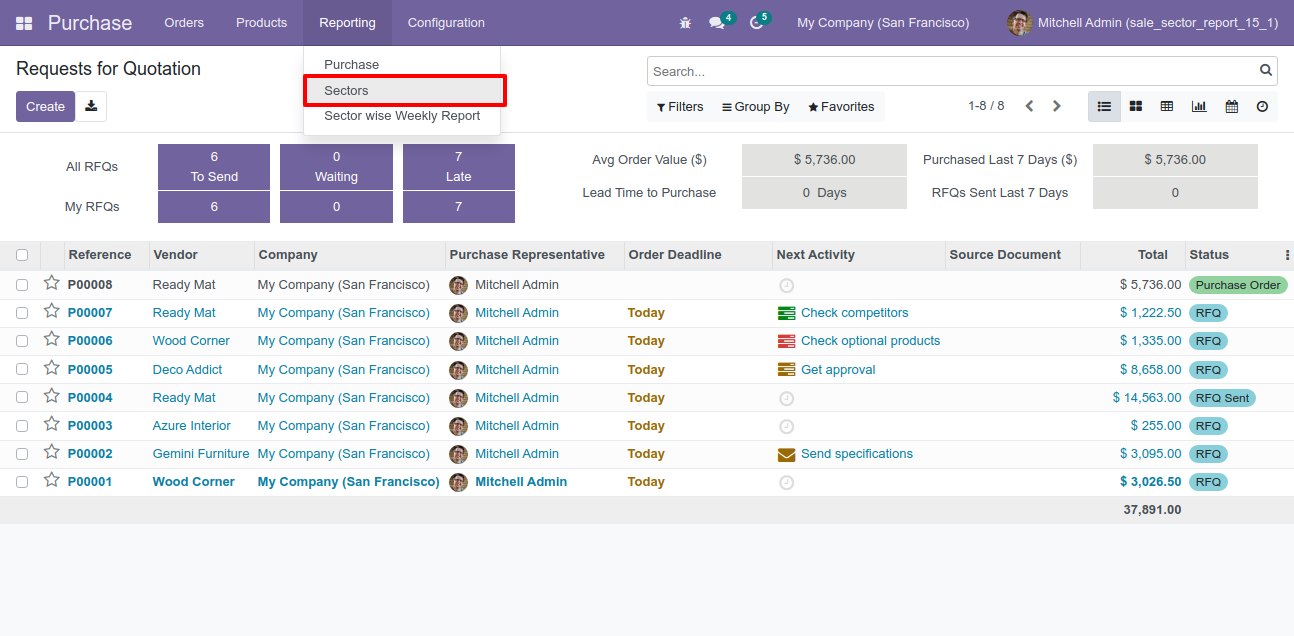Filter My RFQs tile showing 7
Viewport: 1294px width, 636px height.
click(459, 207)
